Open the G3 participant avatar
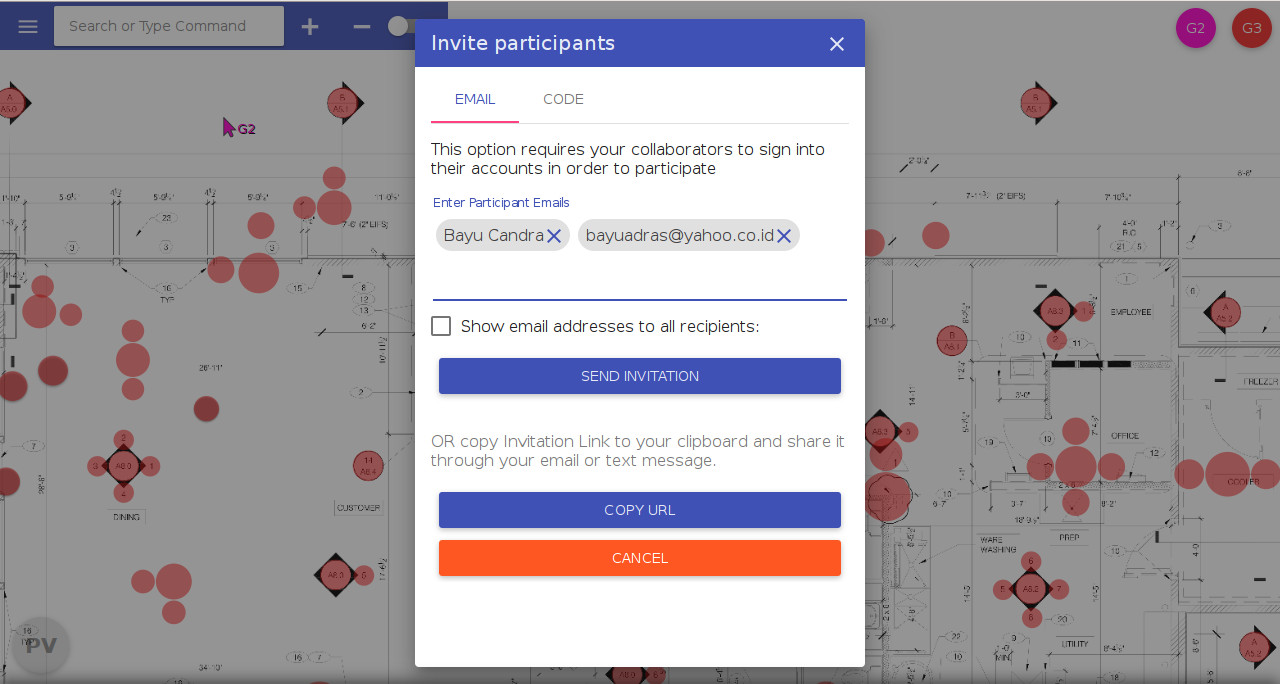This screenshot has width=1280, height=684. [x=1252, y=28]
